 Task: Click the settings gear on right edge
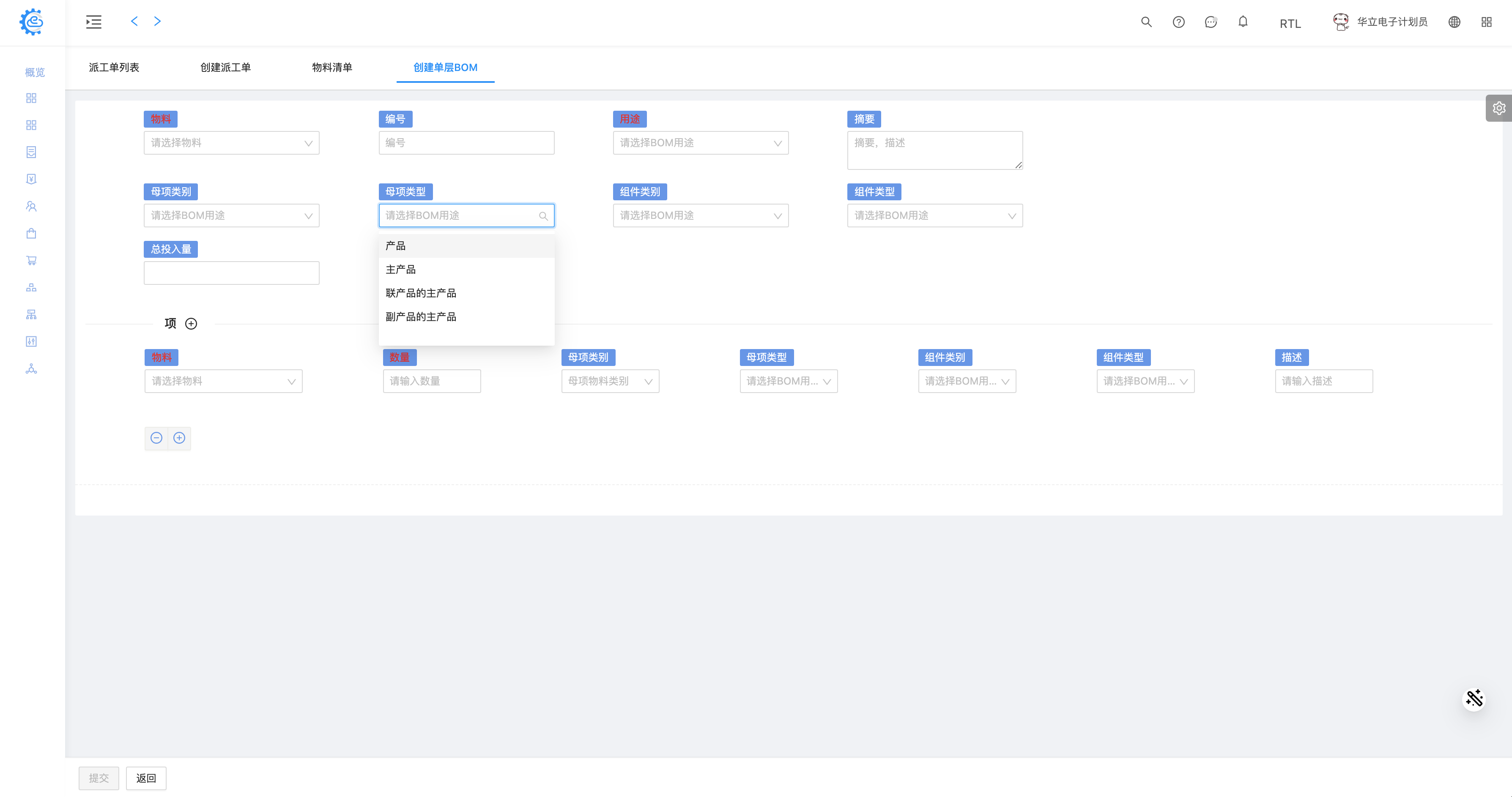click(1498, 108)
